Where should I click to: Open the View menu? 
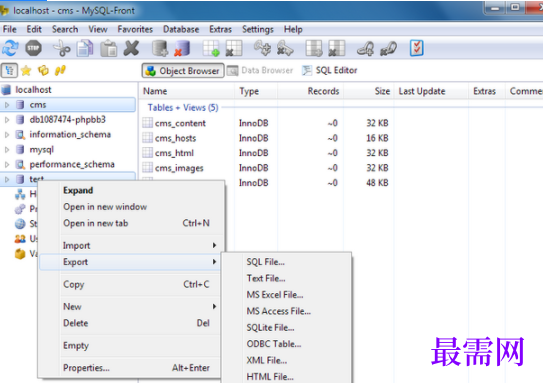[98, 29]
